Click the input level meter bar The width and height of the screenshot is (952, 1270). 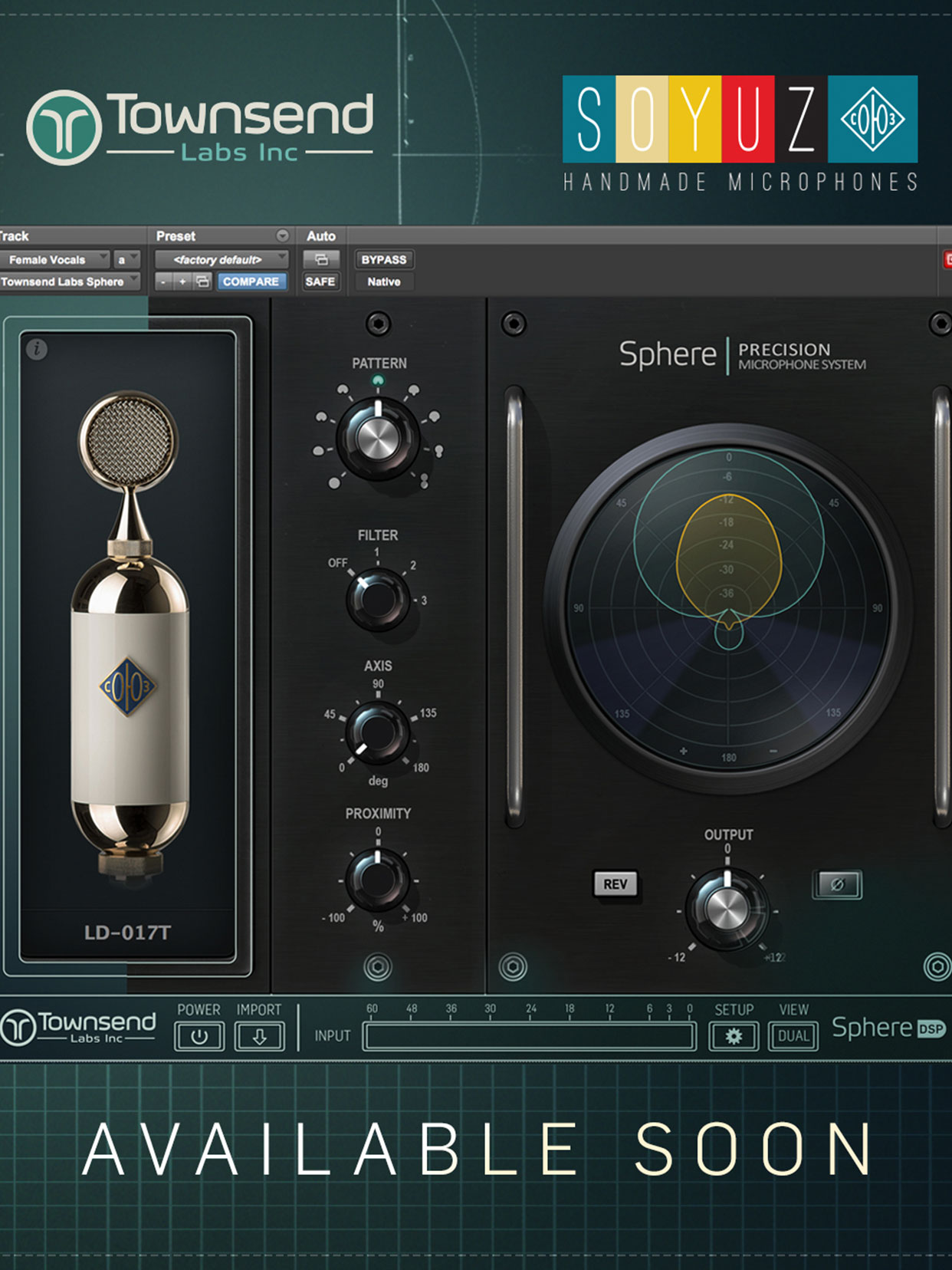tap(530, 1036)
